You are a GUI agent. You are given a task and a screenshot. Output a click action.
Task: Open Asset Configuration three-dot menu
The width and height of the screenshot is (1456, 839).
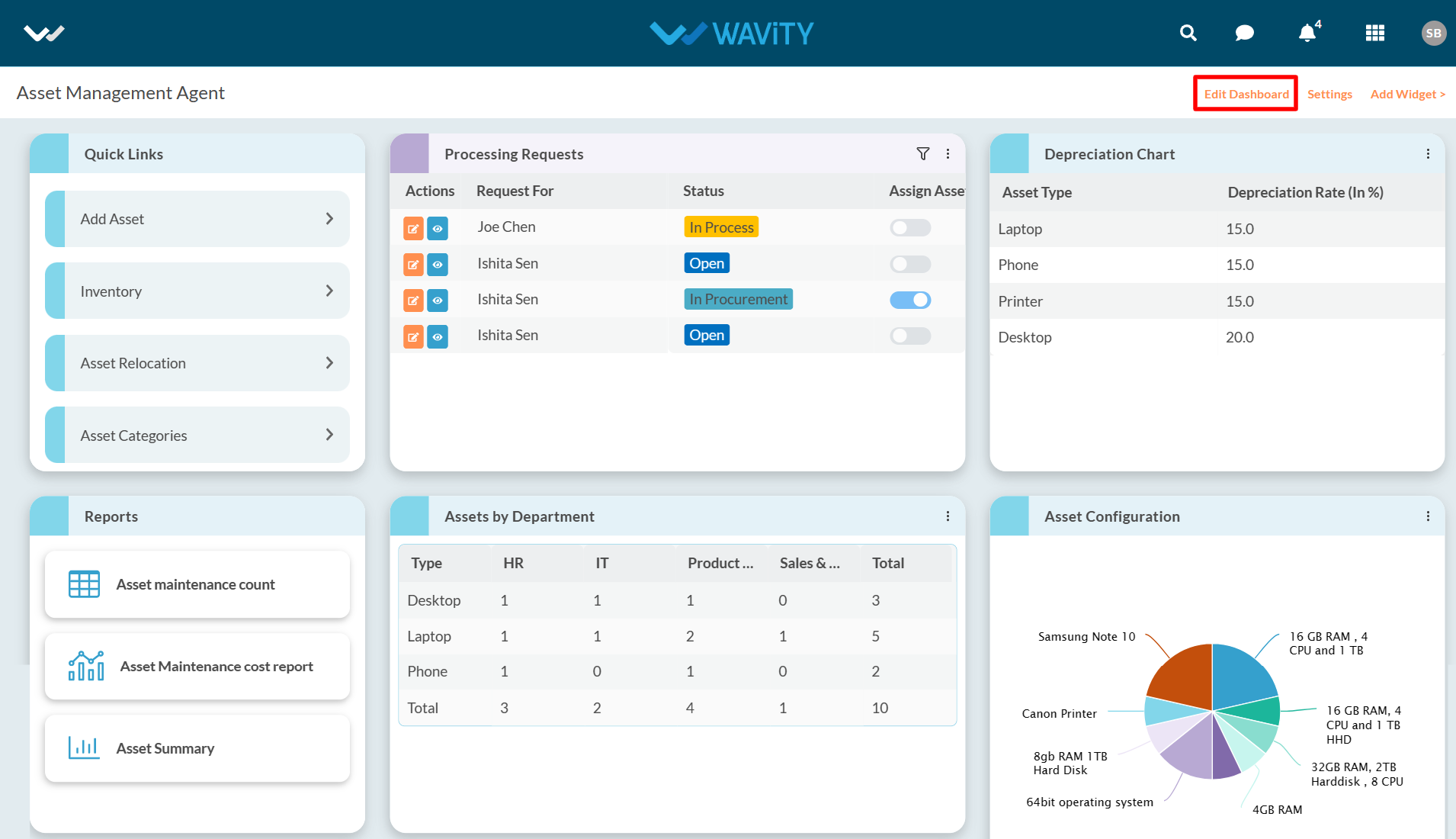(x=1428, y=516)
